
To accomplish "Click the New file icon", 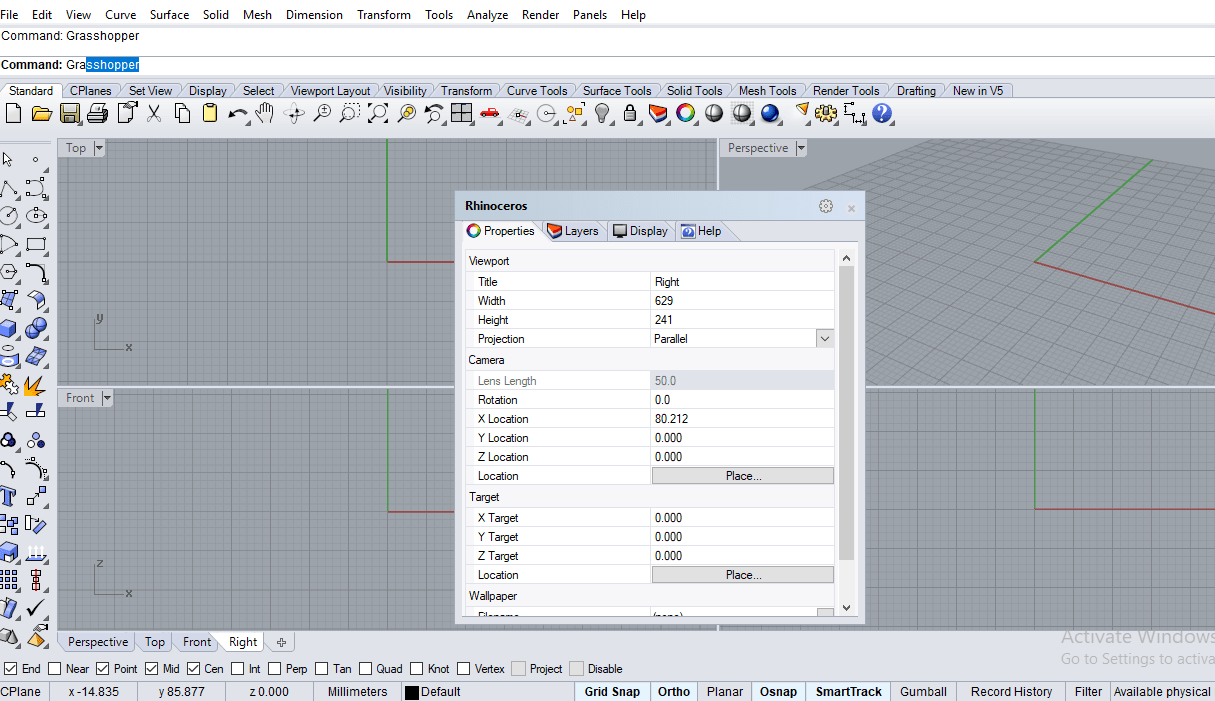I will [x=13, y=114].
